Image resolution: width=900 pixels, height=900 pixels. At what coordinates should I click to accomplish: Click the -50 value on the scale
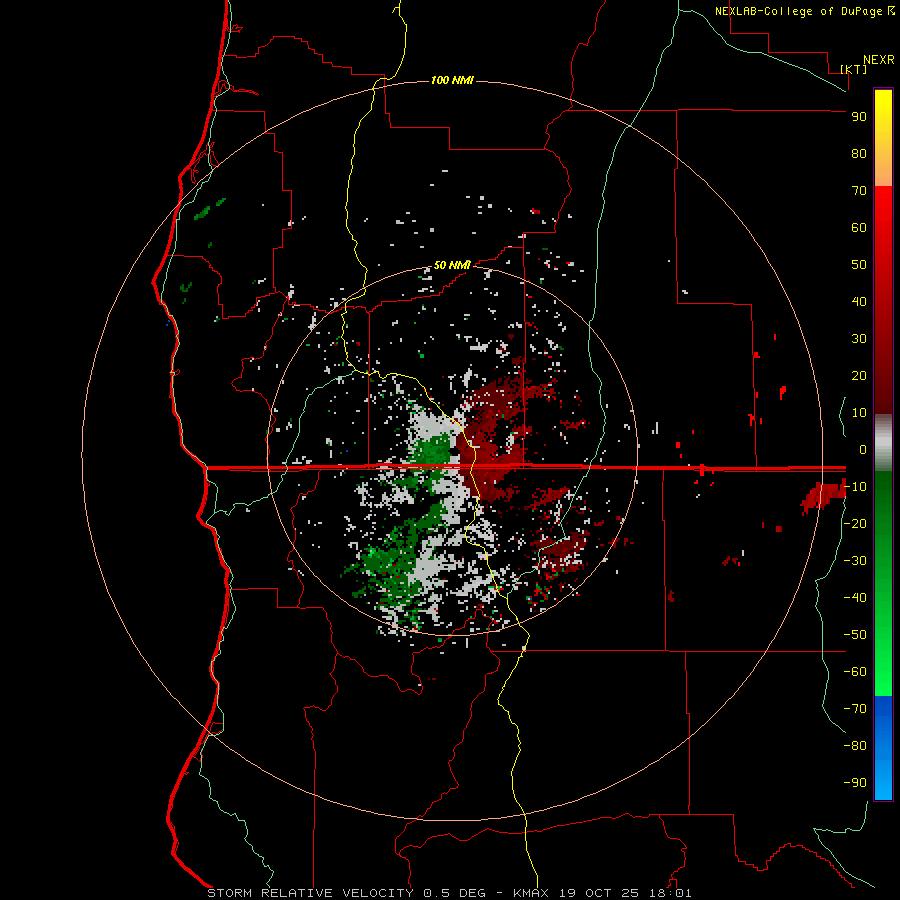[855, 634]
